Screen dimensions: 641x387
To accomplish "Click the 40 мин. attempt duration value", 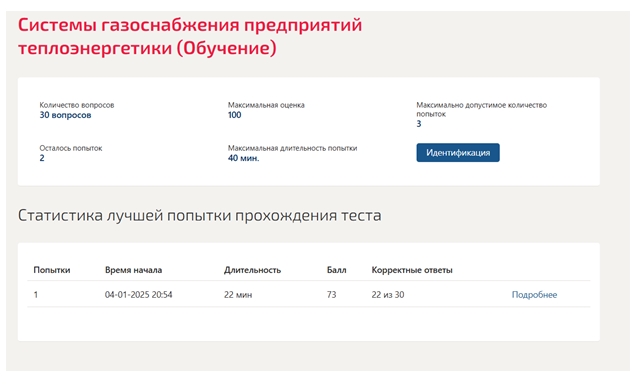I will (244, 158).
